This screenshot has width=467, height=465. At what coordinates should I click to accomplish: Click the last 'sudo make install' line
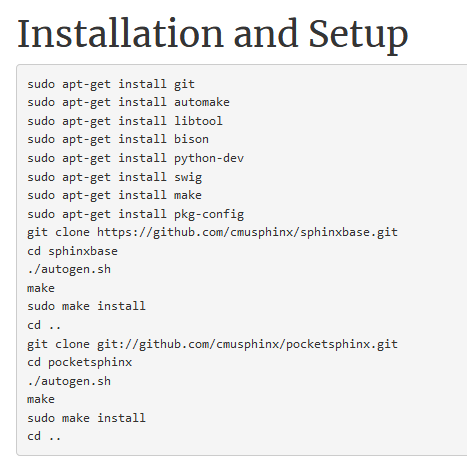[x=86, y=418]
